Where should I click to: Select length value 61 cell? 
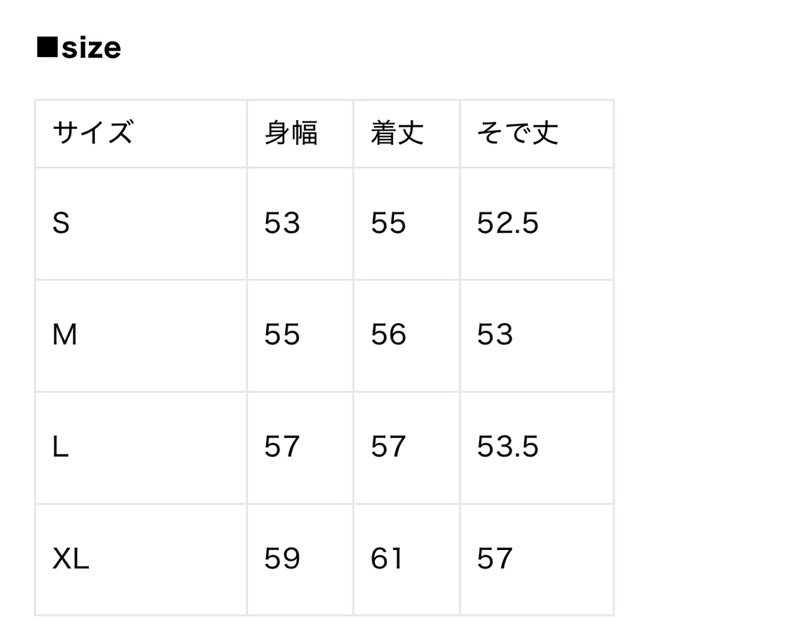pos(387,558)
